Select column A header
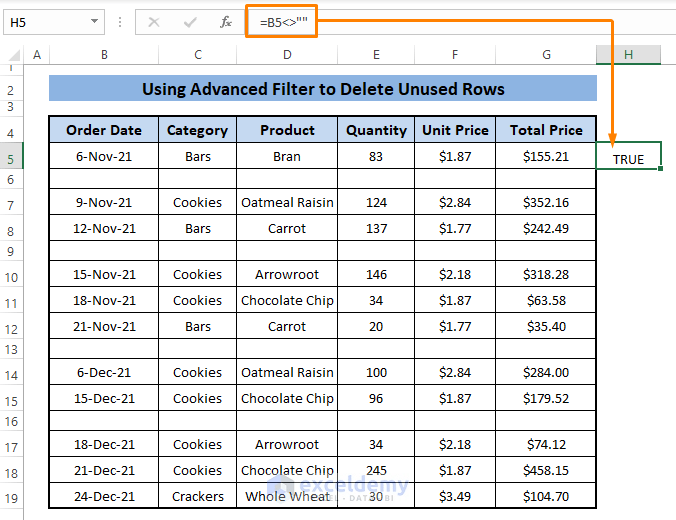Image resolution: width=676 pixels, height=520 pixels. pos(37,55)
